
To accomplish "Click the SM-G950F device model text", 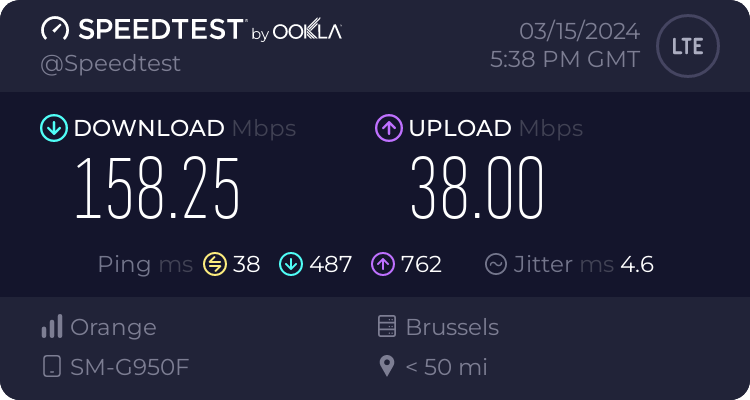I will (x=130, y=367).
